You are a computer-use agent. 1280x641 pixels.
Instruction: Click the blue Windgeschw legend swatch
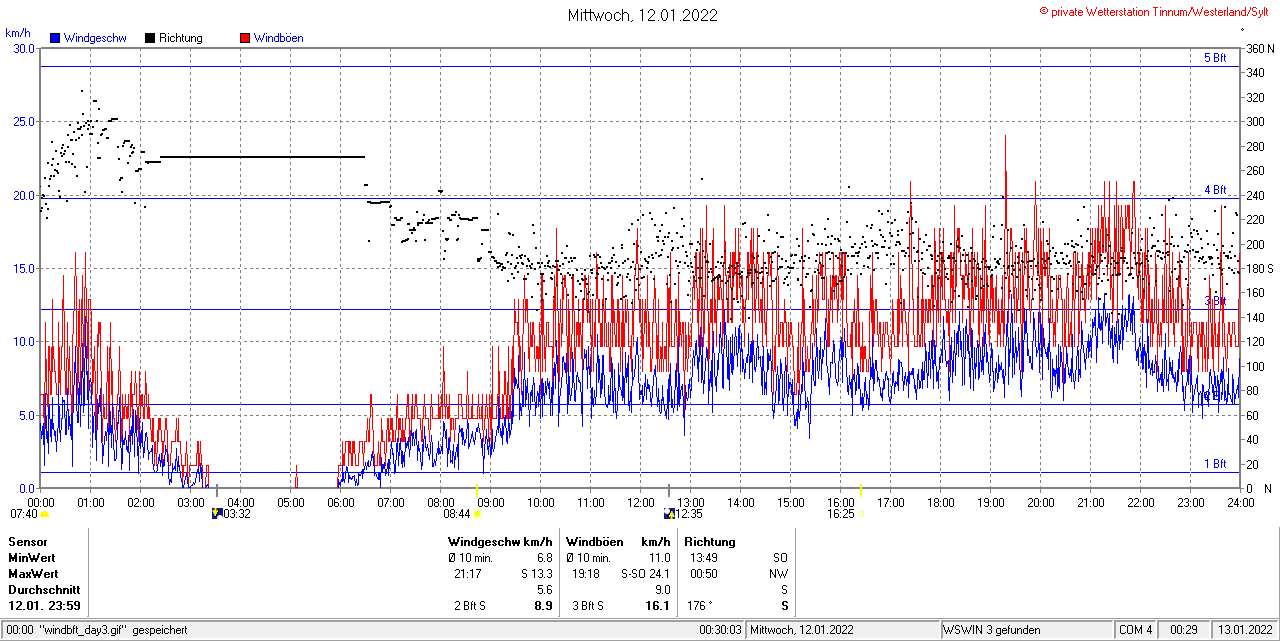[x=55, y=38]
